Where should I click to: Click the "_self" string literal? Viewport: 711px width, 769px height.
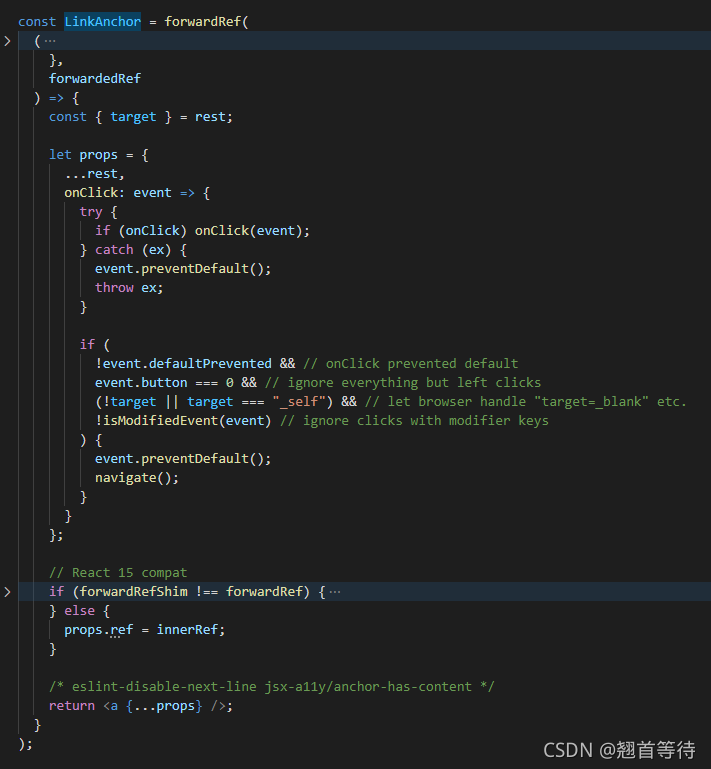click(x=299, y=402)
